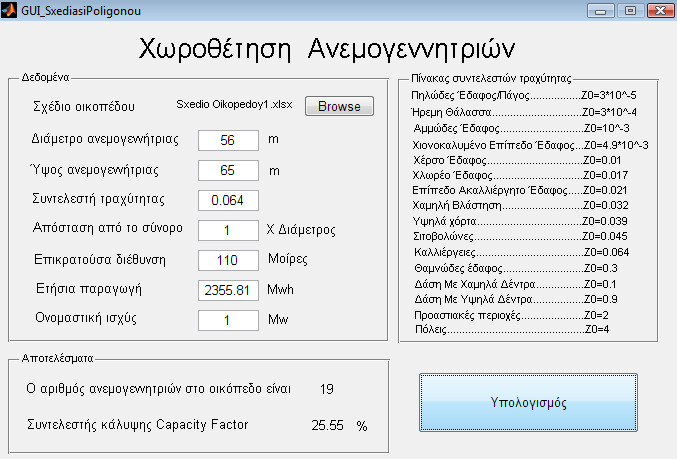Click the Χ Διάμετρος unit label
677x459 pixels.
point(301,230)
